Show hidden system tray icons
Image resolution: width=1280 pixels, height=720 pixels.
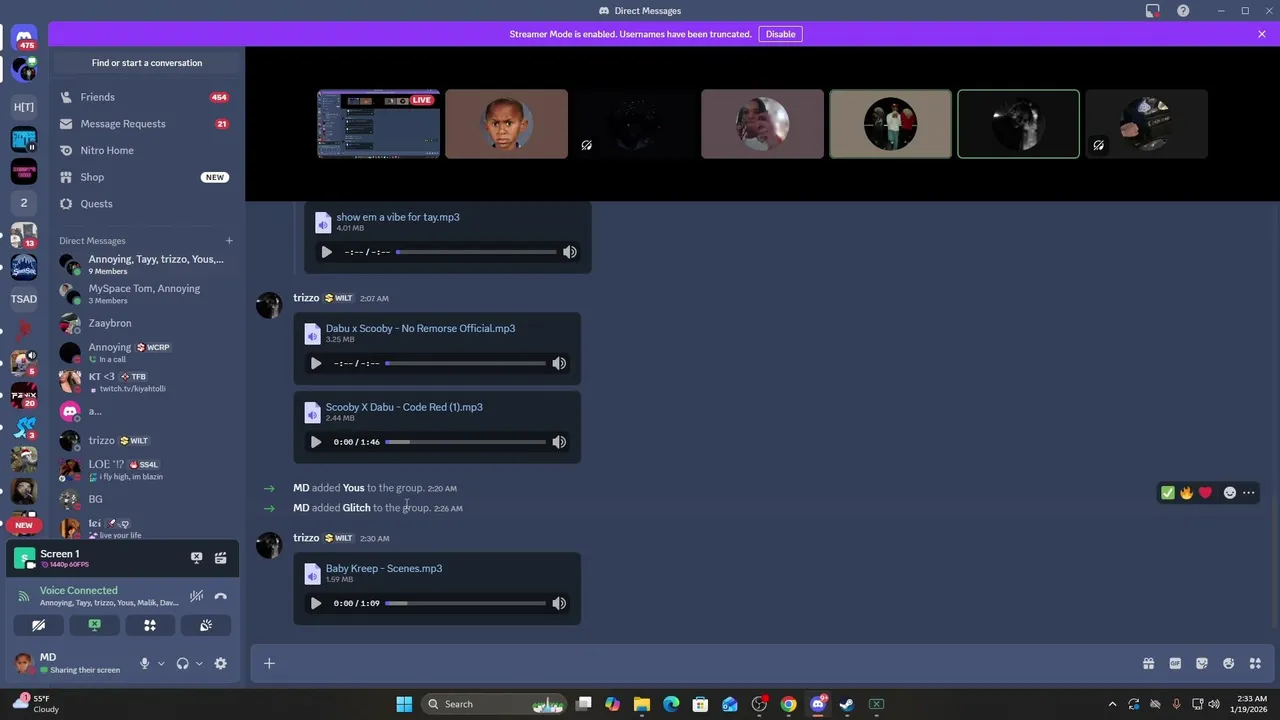coord(1112,704)
